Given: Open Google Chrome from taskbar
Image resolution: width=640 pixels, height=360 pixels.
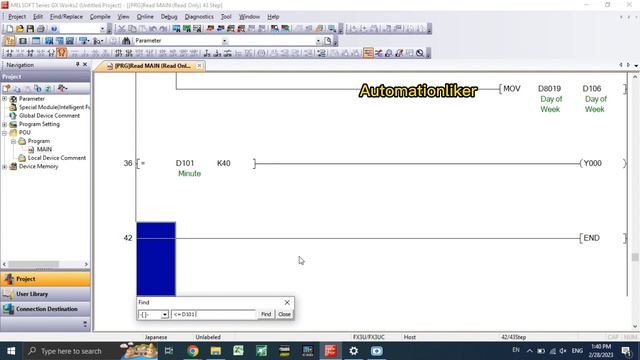Looking at the screenshot, I should pyautogui.click(x=193, y=351).
